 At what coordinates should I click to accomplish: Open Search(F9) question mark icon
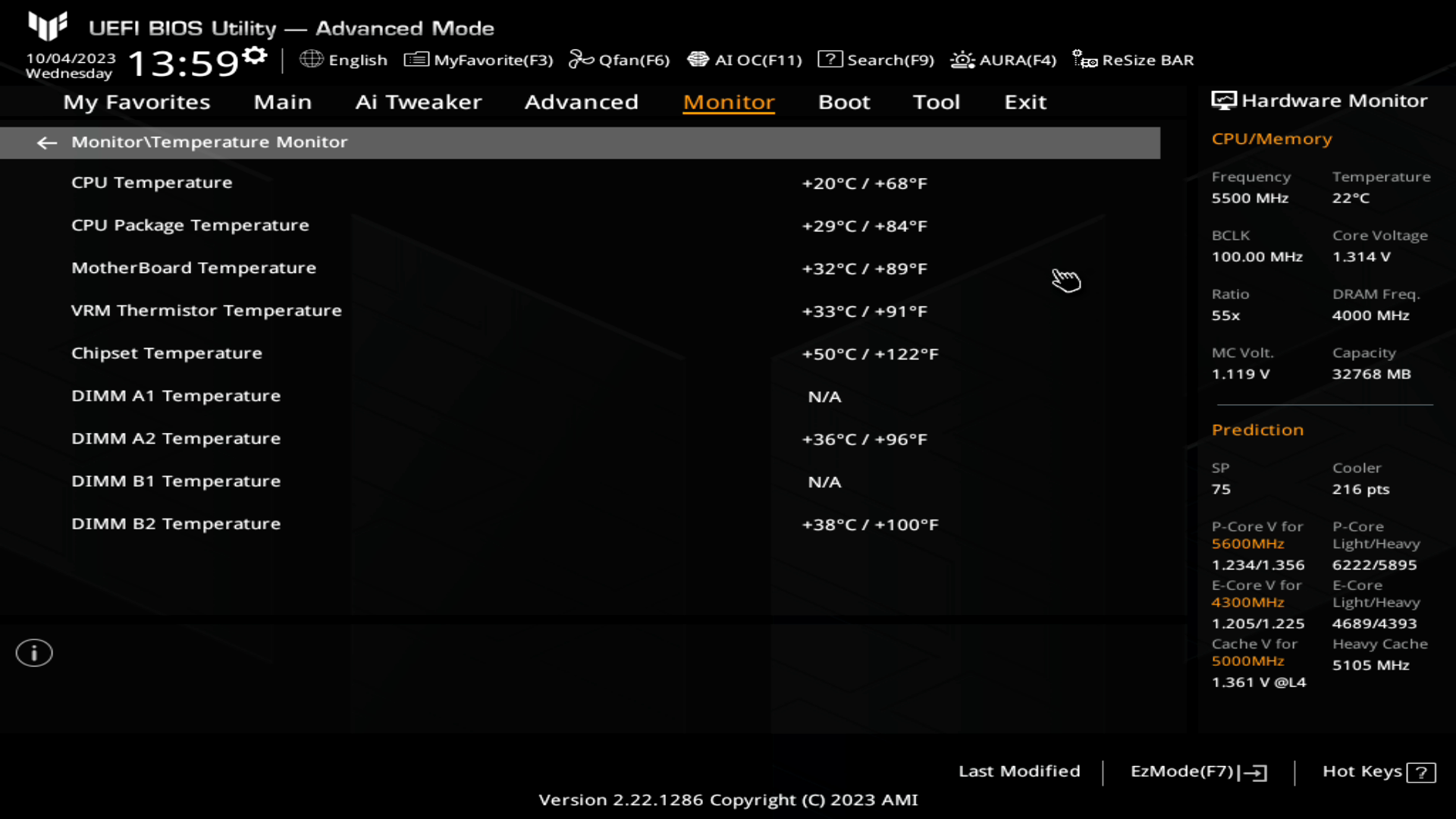pyautogui.click(x=830, y=59)
